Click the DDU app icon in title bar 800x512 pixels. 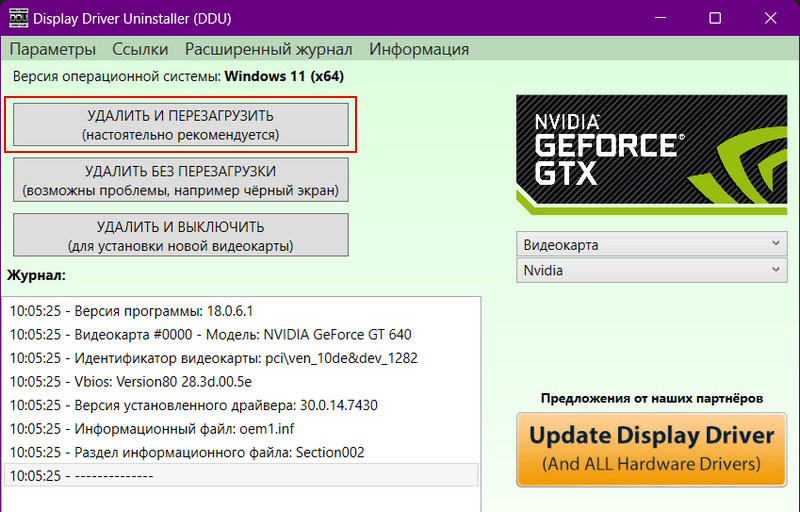click(x=18, y=18)
